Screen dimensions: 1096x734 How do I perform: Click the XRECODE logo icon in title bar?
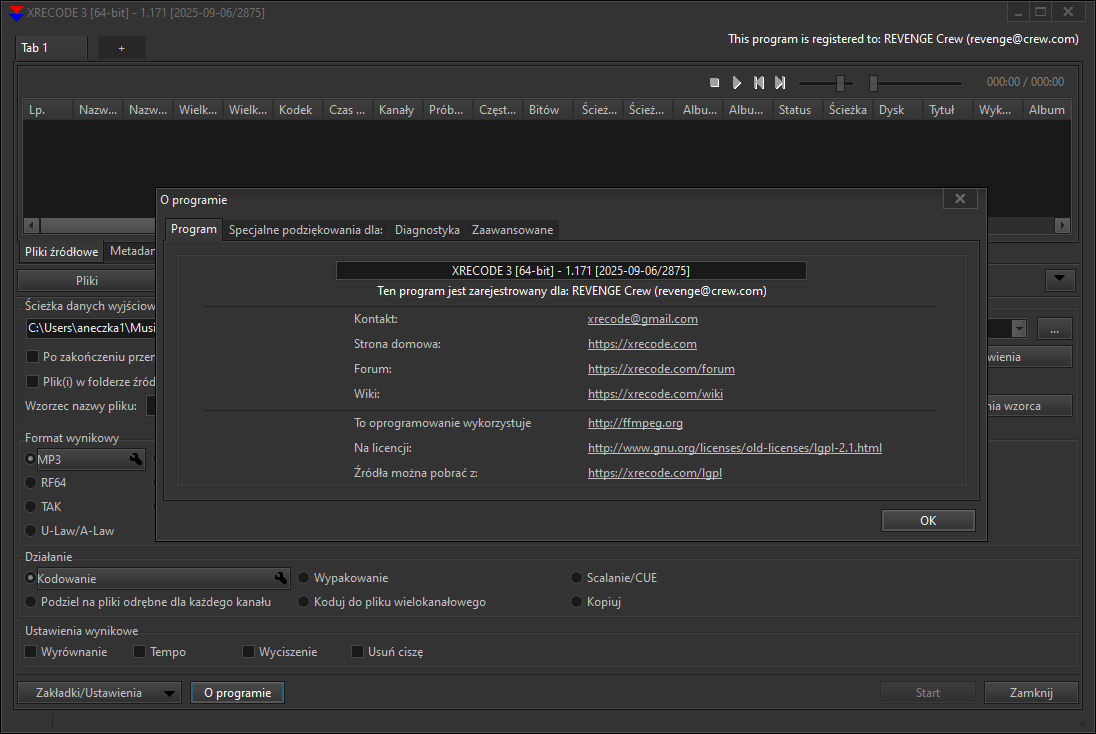click(15, 13)
